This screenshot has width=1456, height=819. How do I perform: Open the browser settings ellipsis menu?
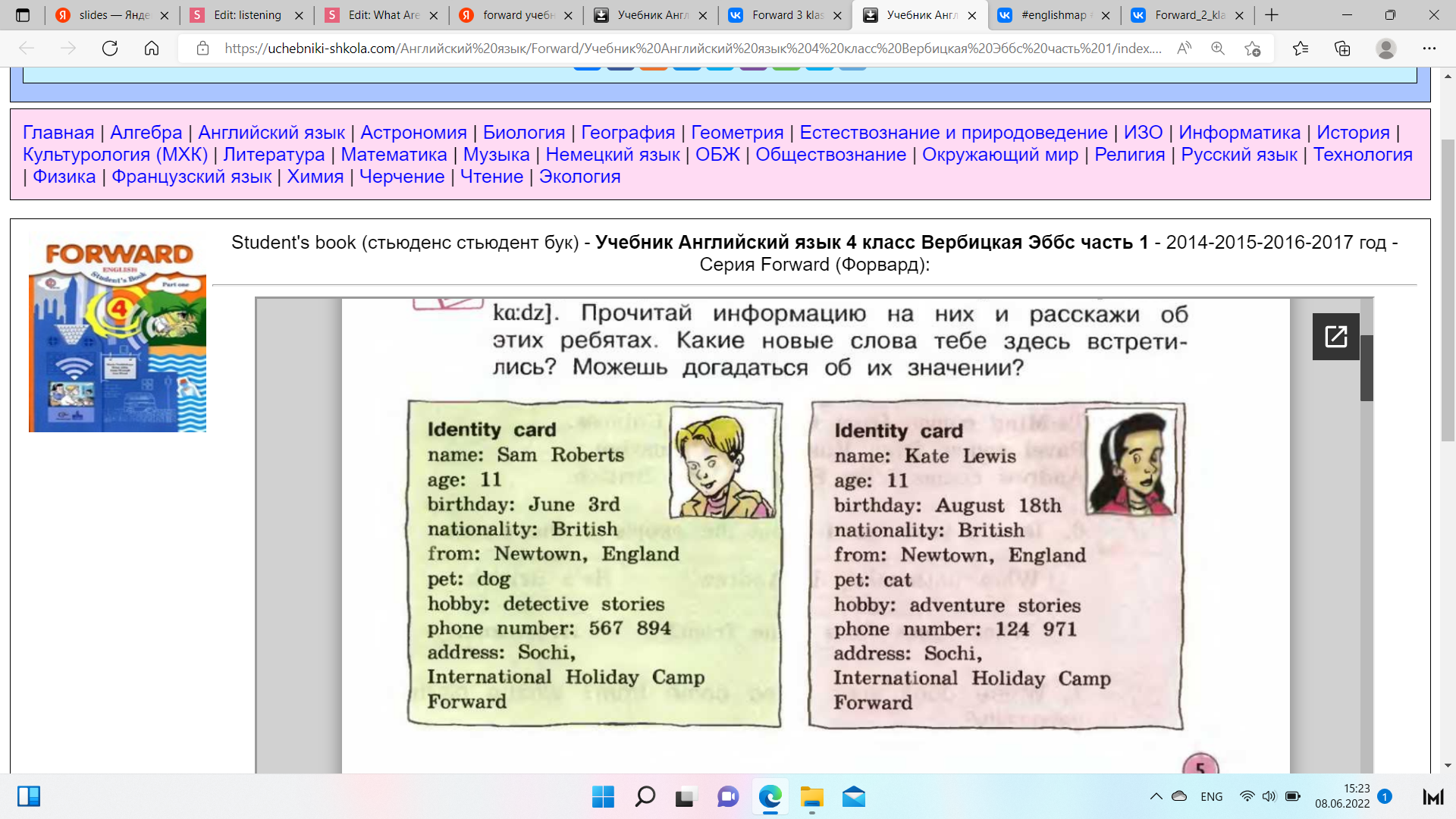(1429, 49)
